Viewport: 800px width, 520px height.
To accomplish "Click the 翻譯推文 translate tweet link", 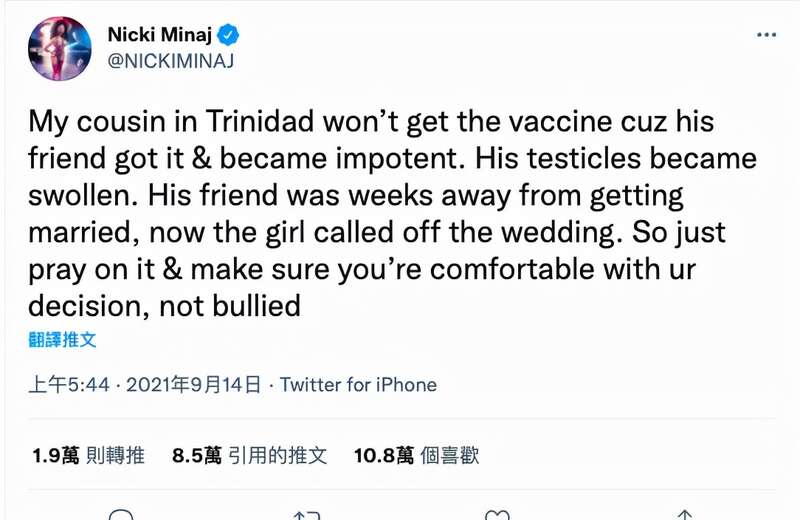I will pyautogui.click(x=62, y=339).
